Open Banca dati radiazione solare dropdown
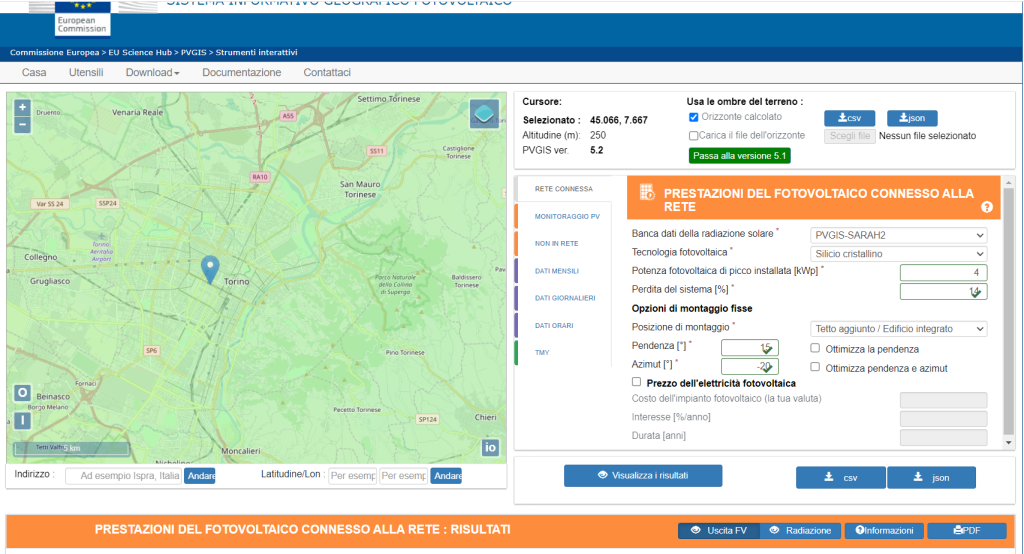The height and width of the screenshot is (554, 1024). click(x=899, y=235)
